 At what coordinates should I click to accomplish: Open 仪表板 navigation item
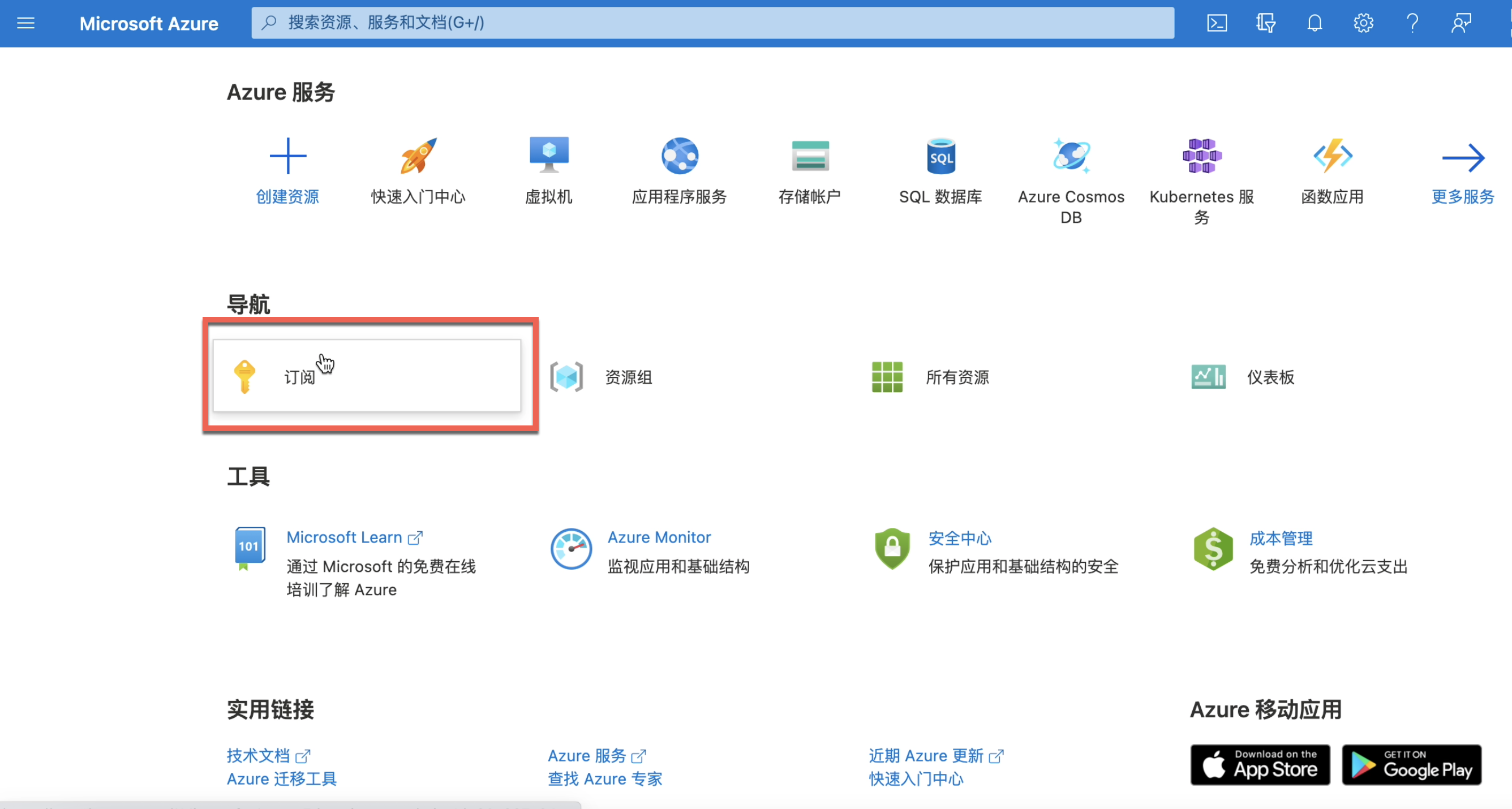(x=1270, y=377)
